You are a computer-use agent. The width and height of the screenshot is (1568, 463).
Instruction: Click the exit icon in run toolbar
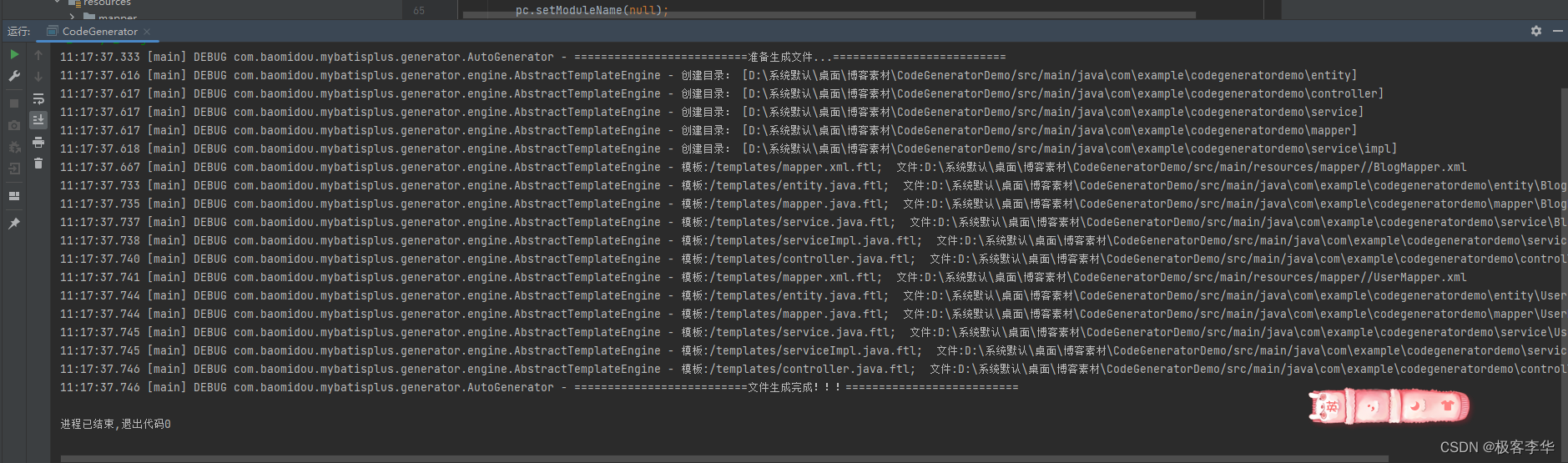point(14,169)
